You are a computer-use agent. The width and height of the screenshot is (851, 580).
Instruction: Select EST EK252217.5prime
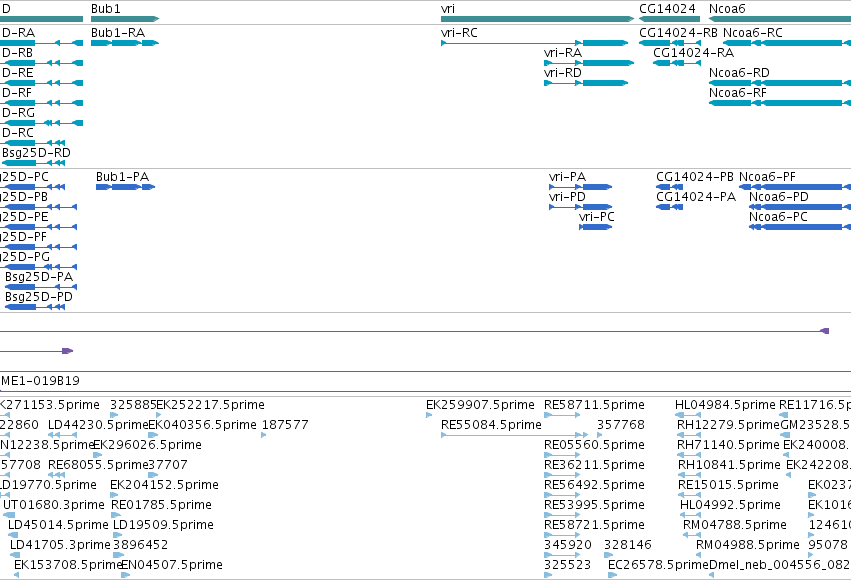(211, 405)
